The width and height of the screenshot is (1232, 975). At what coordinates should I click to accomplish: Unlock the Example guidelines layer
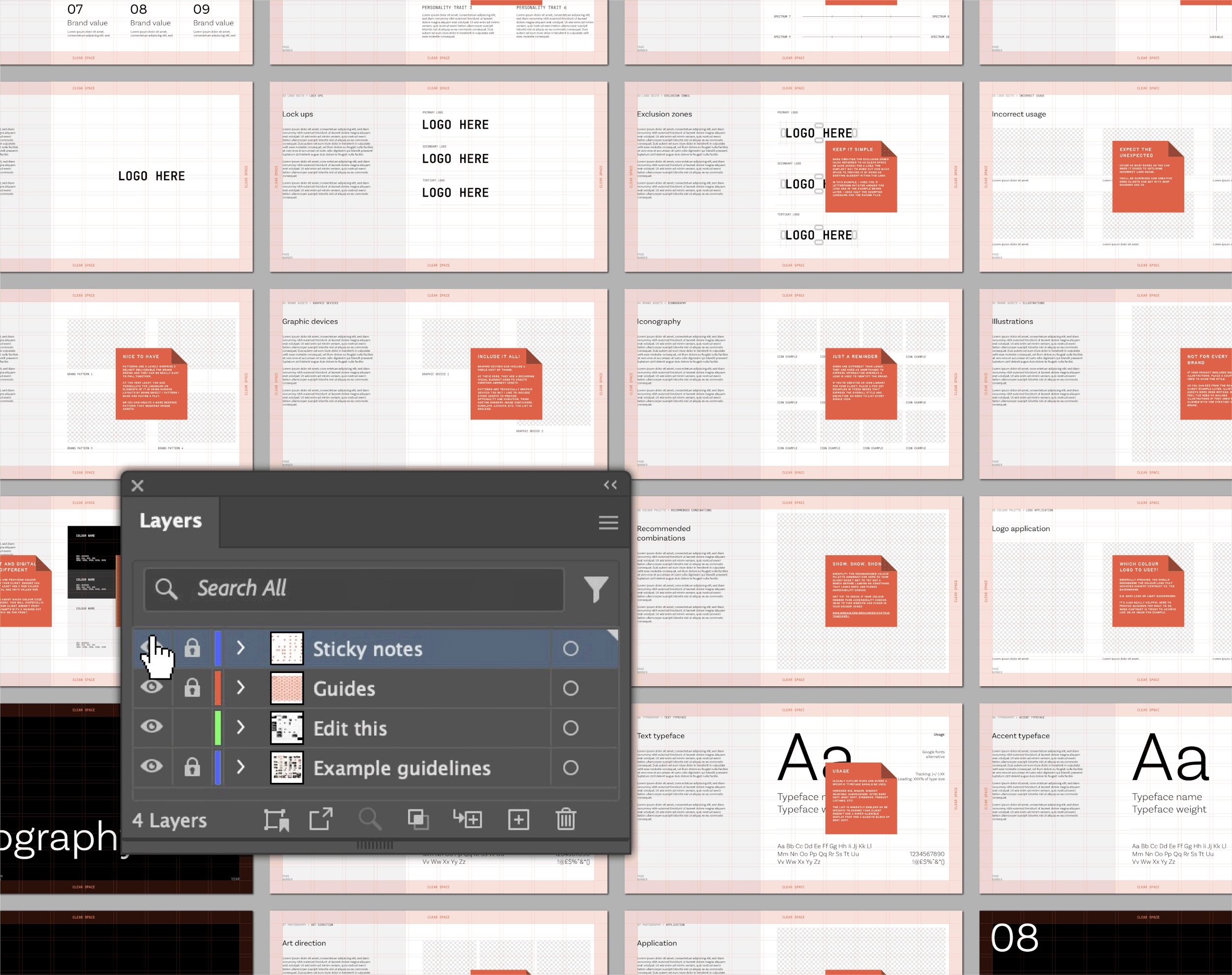(x=192, y=767)
